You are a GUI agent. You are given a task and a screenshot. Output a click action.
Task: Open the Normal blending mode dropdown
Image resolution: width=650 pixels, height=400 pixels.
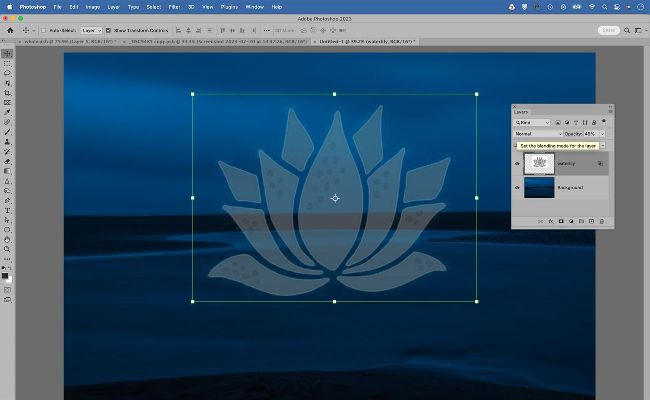(x=538, y=133)
